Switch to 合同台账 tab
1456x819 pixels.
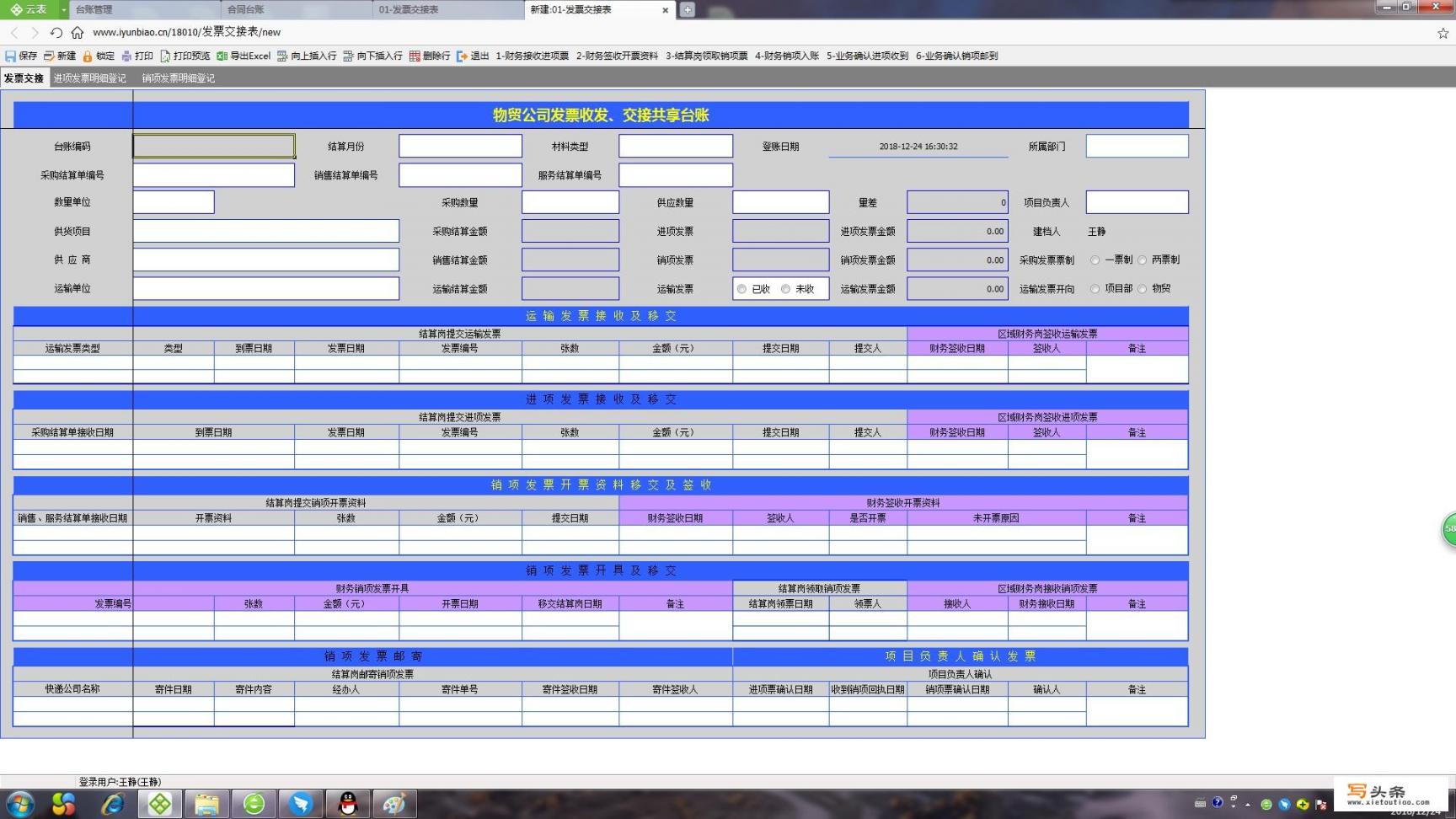pyautogui.click(x=296, y=9)
